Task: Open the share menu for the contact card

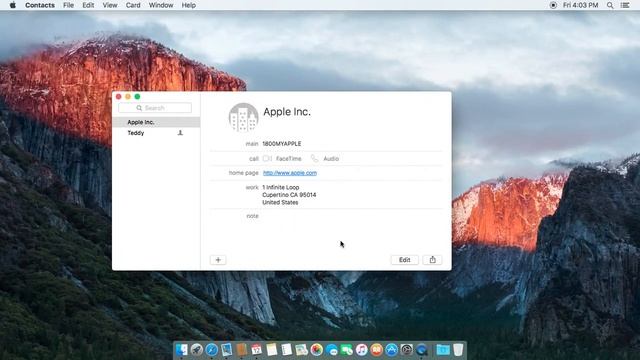Action: (x=433, y=260)
